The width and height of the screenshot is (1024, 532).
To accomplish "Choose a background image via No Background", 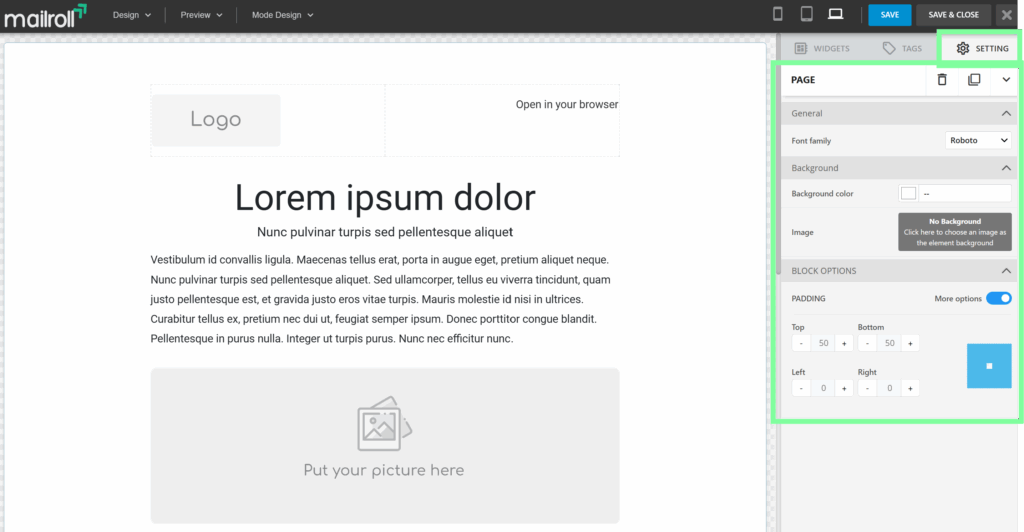I will (954, 232).
